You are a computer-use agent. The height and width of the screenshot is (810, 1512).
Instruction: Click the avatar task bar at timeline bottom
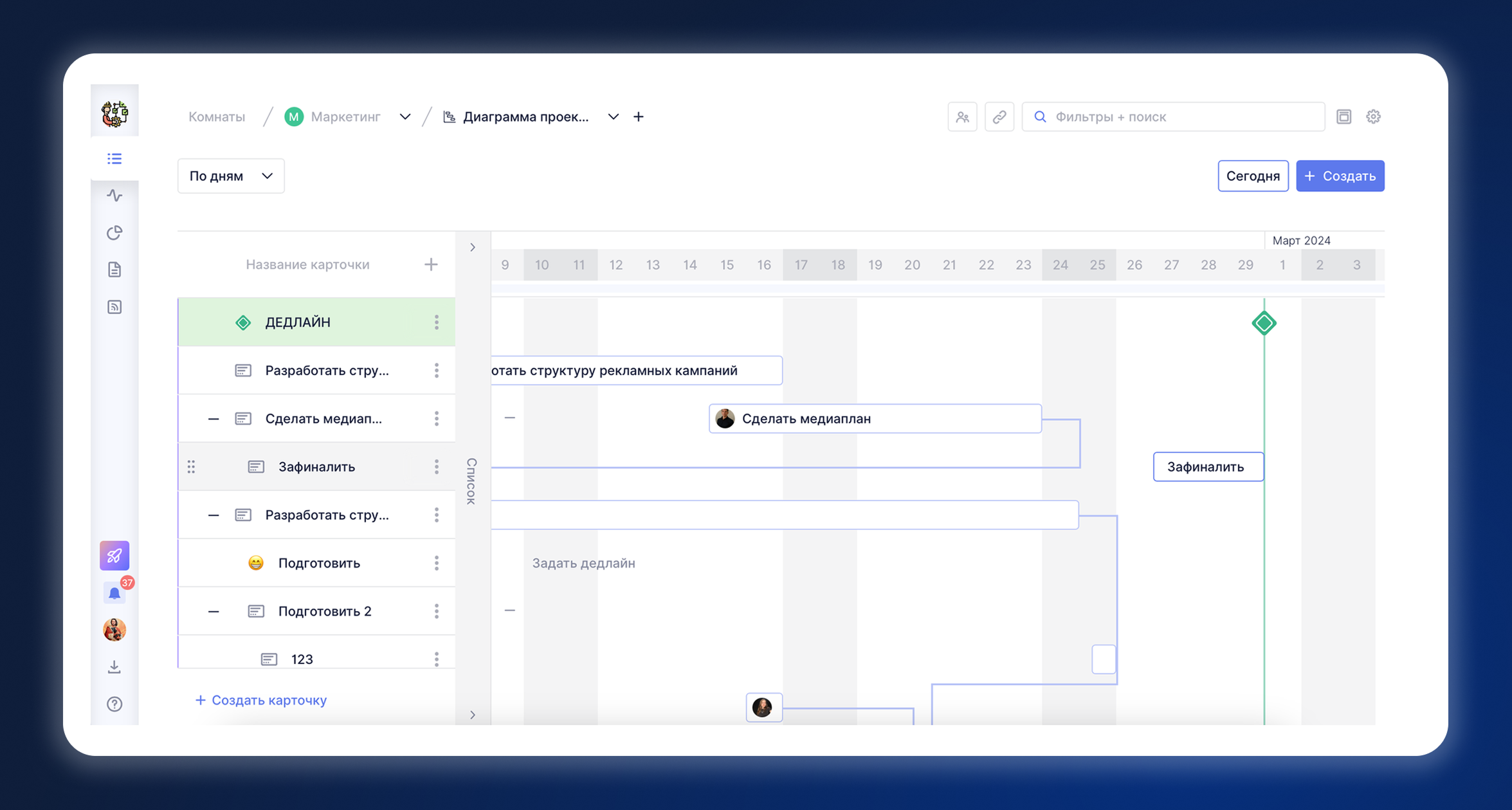pos(764,708)
